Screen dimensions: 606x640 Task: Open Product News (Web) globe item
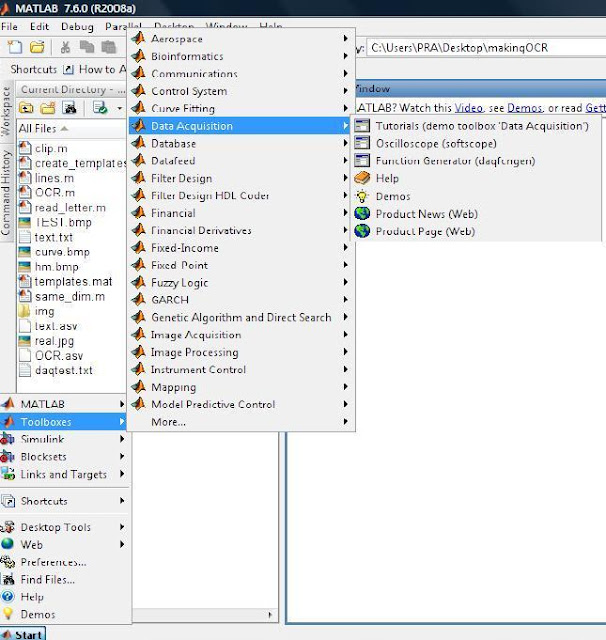(x=475, y=213)
